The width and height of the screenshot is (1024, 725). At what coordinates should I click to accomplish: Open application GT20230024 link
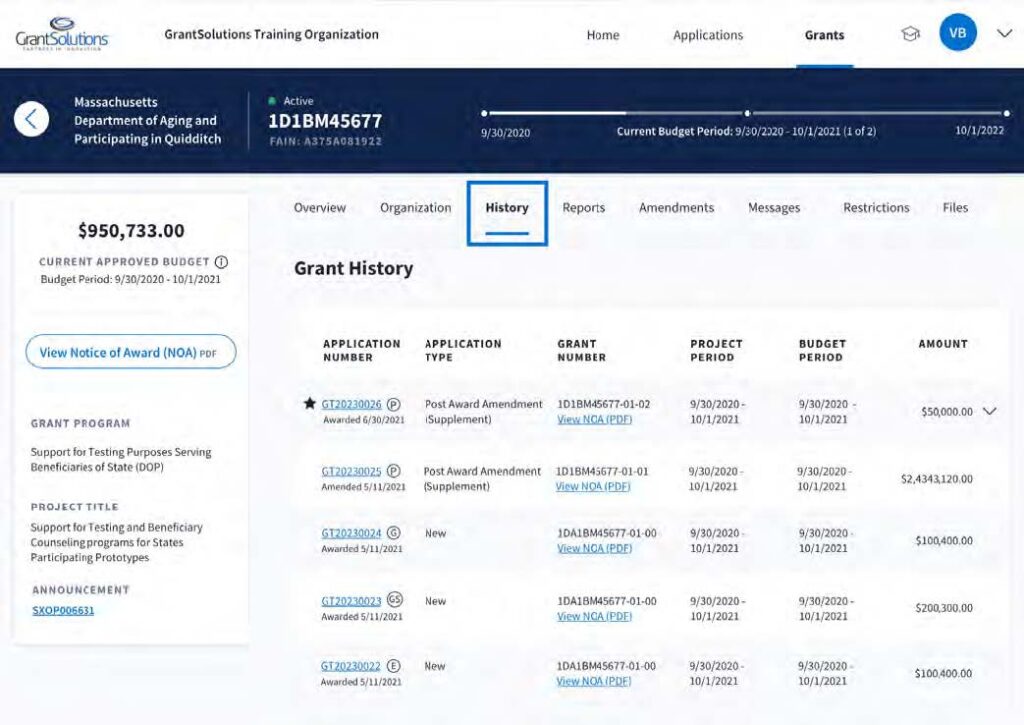coord(351,534)
